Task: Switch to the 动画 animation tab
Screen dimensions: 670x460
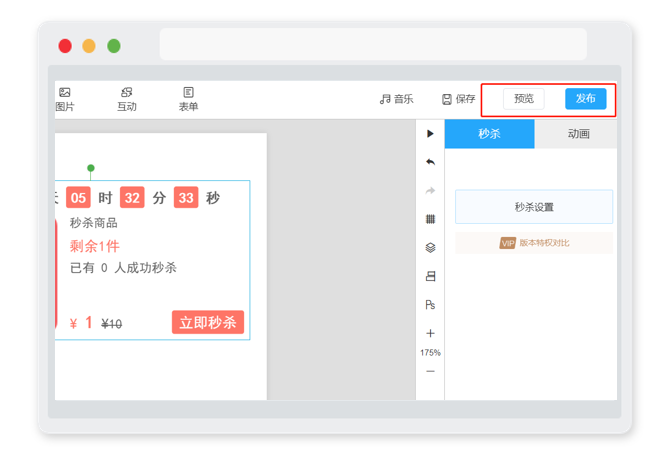Action: [x=576, y=134]
